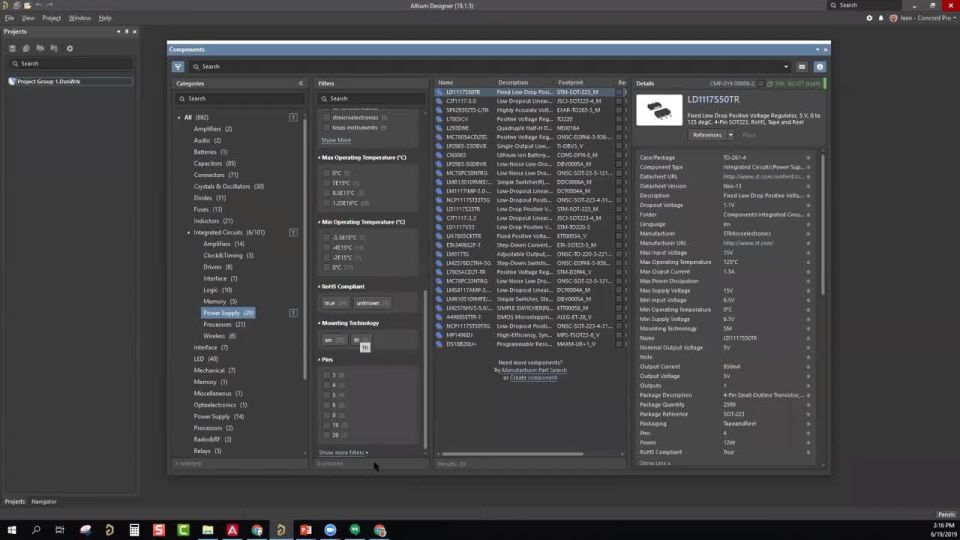Check the Pins 3 filter checkbox
Image resolution: width=960 pixels, height=540 pixels.
(326, 375)
